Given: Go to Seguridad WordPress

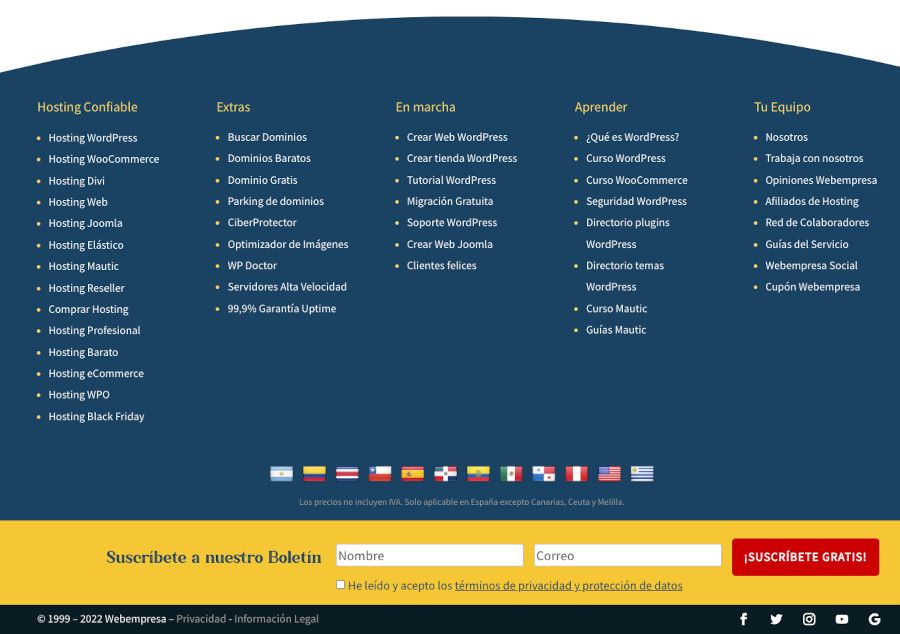Looking at the screenshot, I should point(637,201).
